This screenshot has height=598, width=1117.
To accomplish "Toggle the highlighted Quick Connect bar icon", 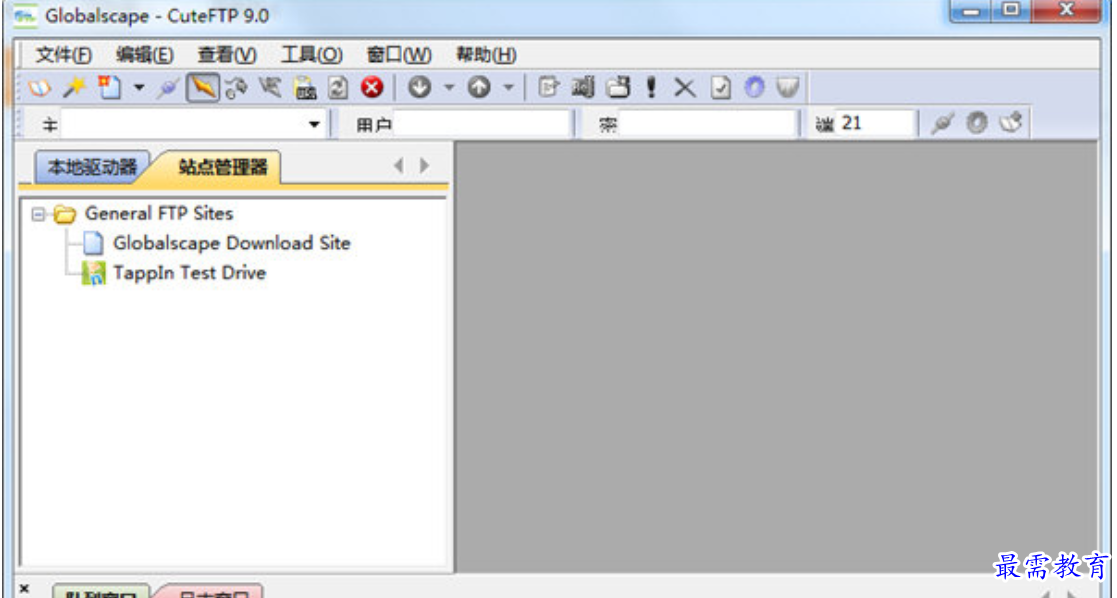I will [202, 88].
